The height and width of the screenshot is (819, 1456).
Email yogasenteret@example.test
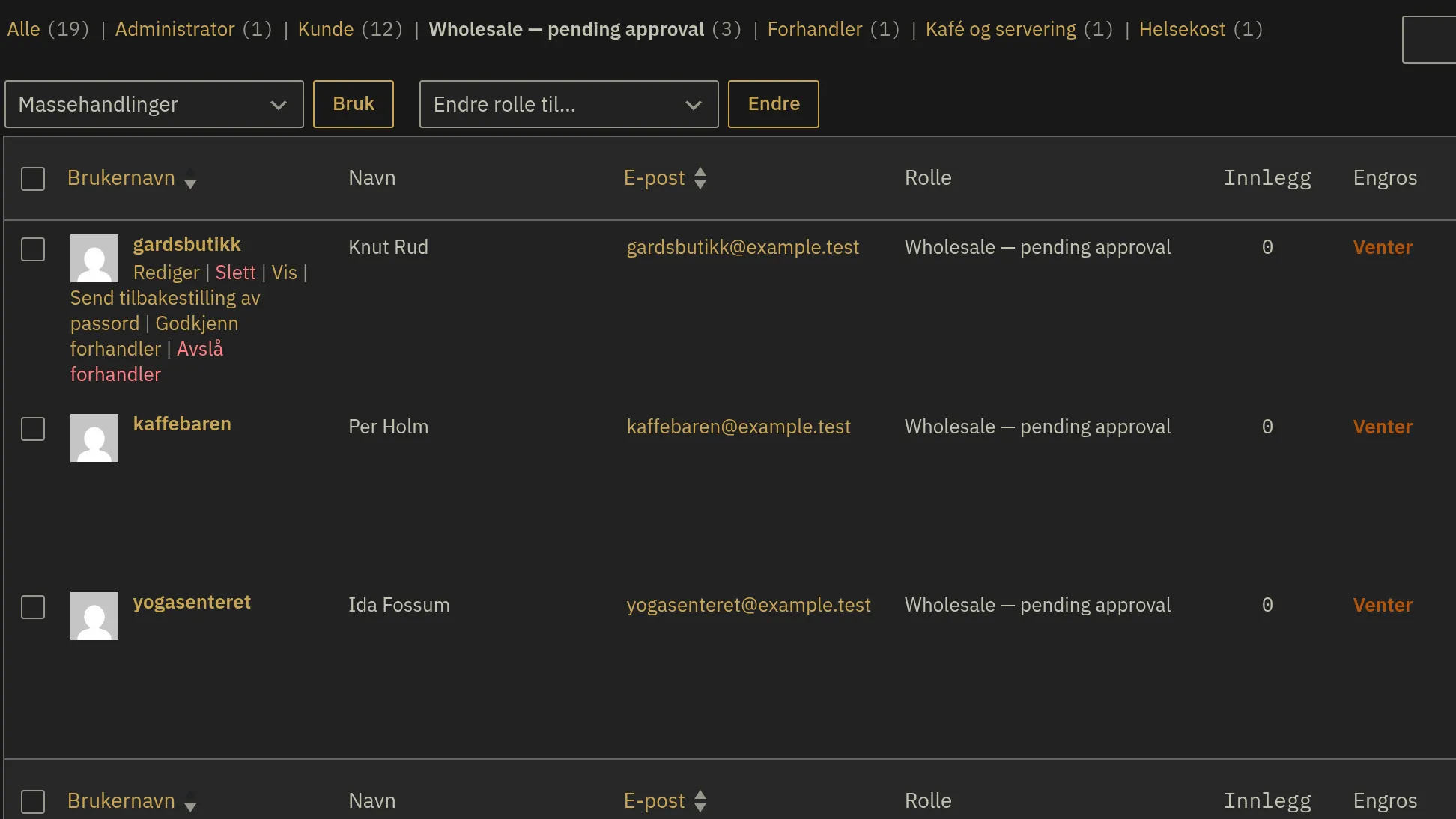tap(748, 605)
